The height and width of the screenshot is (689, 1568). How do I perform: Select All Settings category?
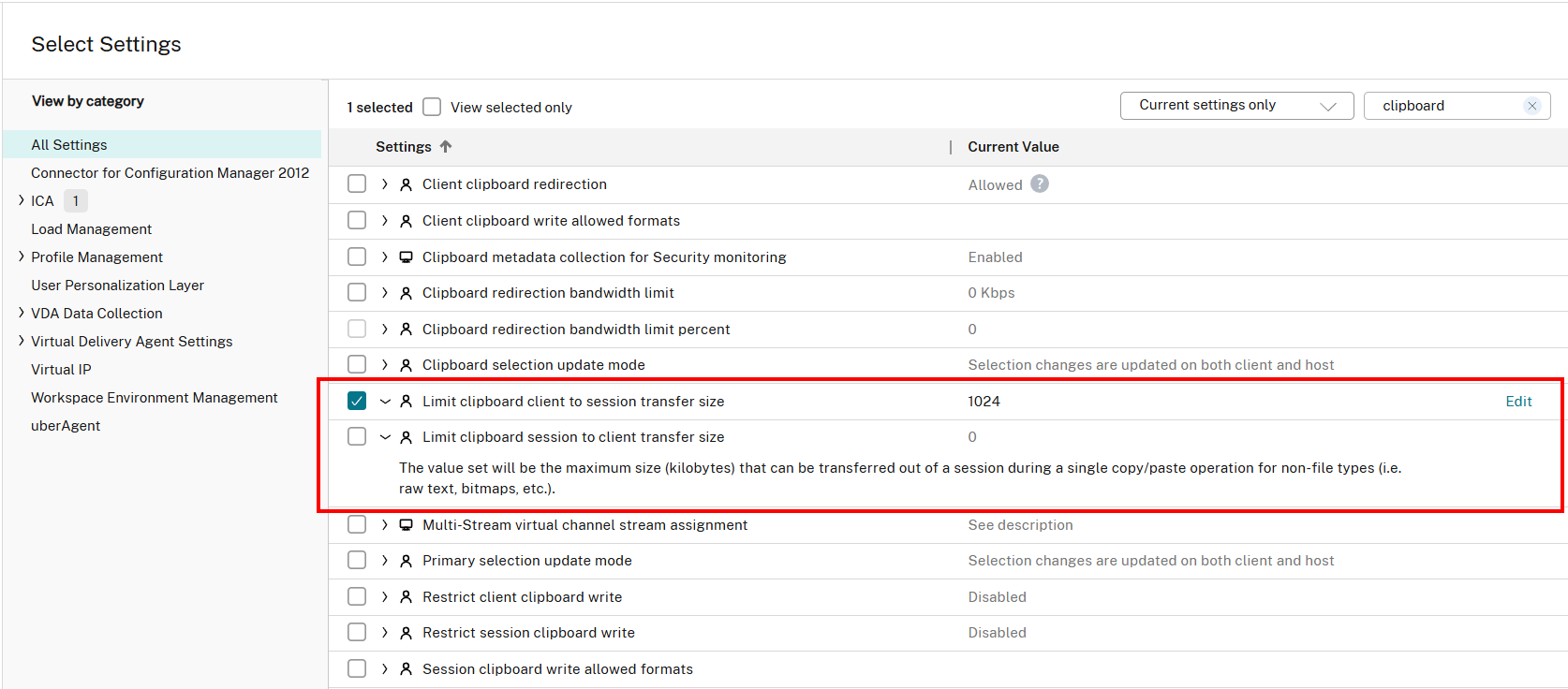point(69,145)
